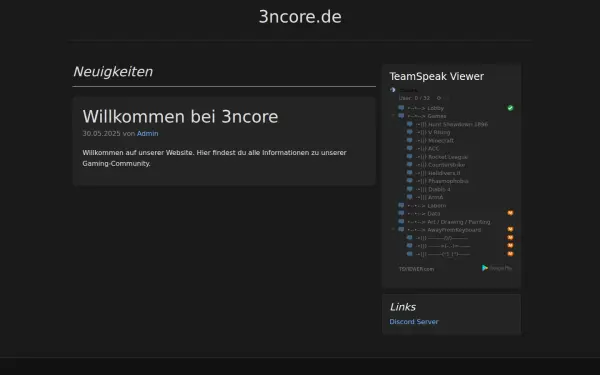
Task: Click the Art / Drawing / Painting channel icon
Action: pyautogui.click(x=401, y=222)
